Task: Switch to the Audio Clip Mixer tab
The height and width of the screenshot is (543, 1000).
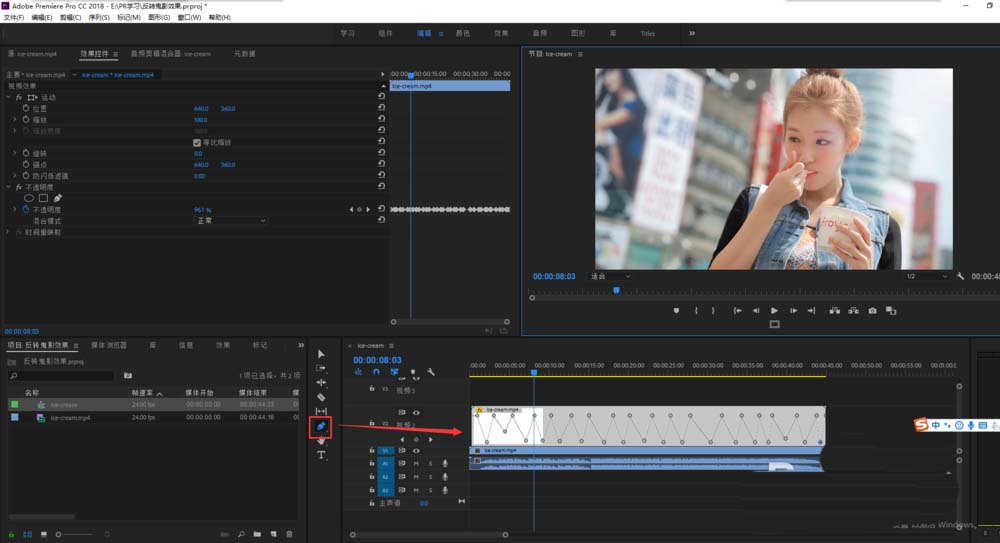Action: point(170,54)
